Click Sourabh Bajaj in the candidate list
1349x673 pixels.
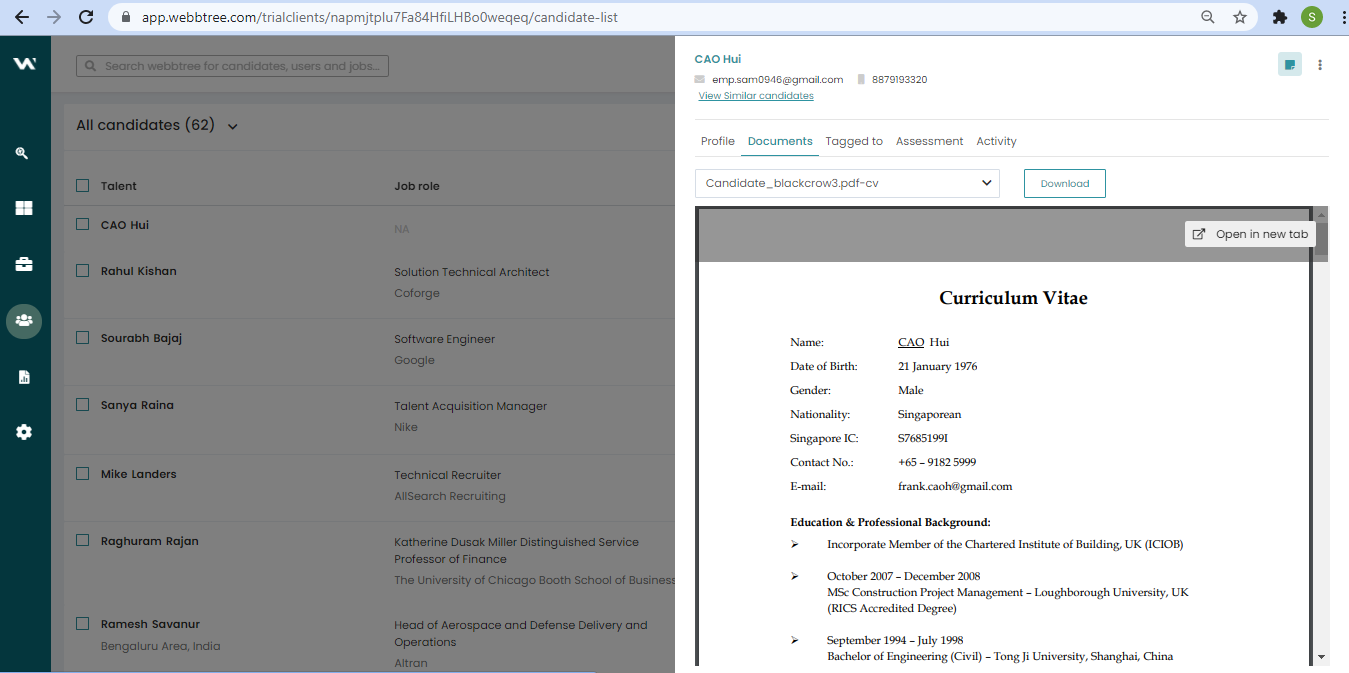141,338
